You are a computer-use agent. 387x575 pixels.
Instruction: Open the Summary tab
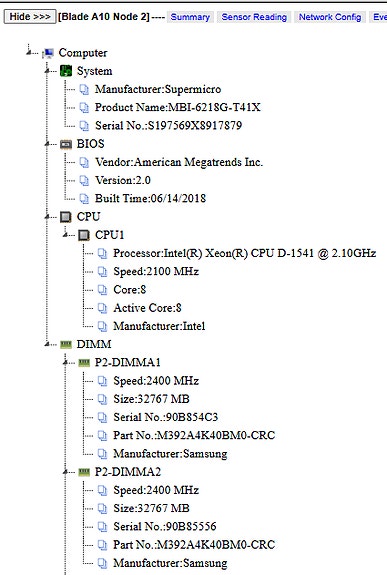[x=190, y=17]
